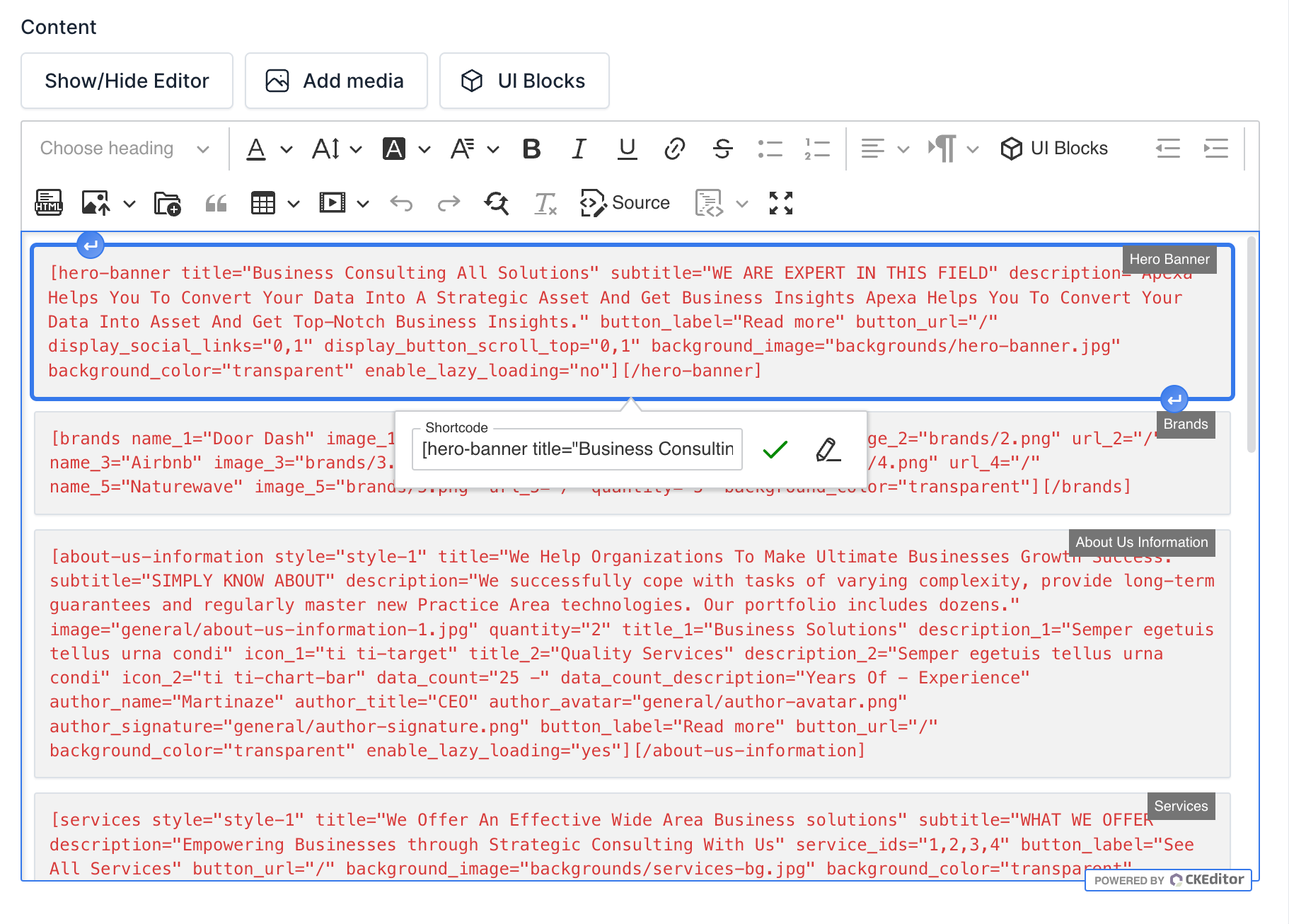This screenshot has height=924, width=1289.
Task: Click the undo icon
Action: click(401, 203)
